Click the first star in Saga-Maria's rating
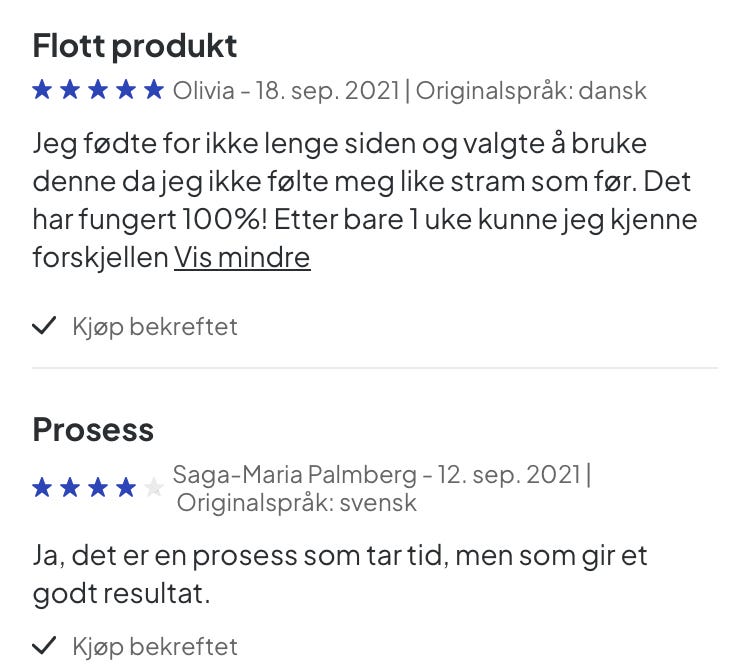The width and height of the screenshot is (750, 669). click(x=43, y=488)
